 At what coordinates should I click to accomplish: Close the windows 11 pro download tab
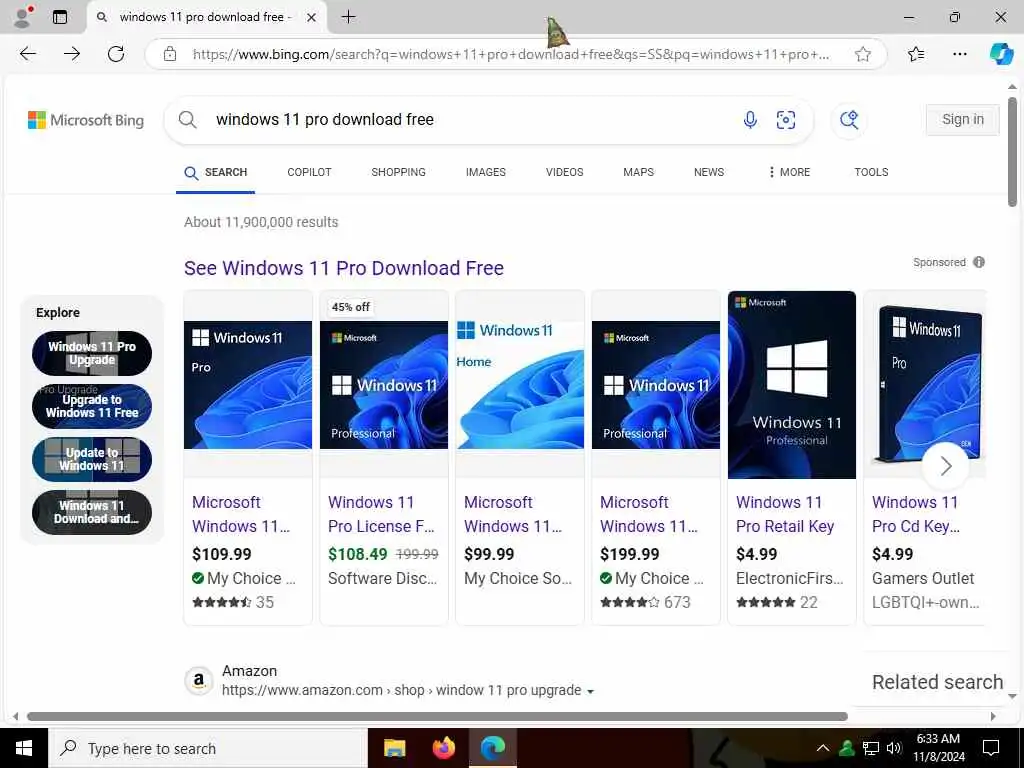[312, 17]
